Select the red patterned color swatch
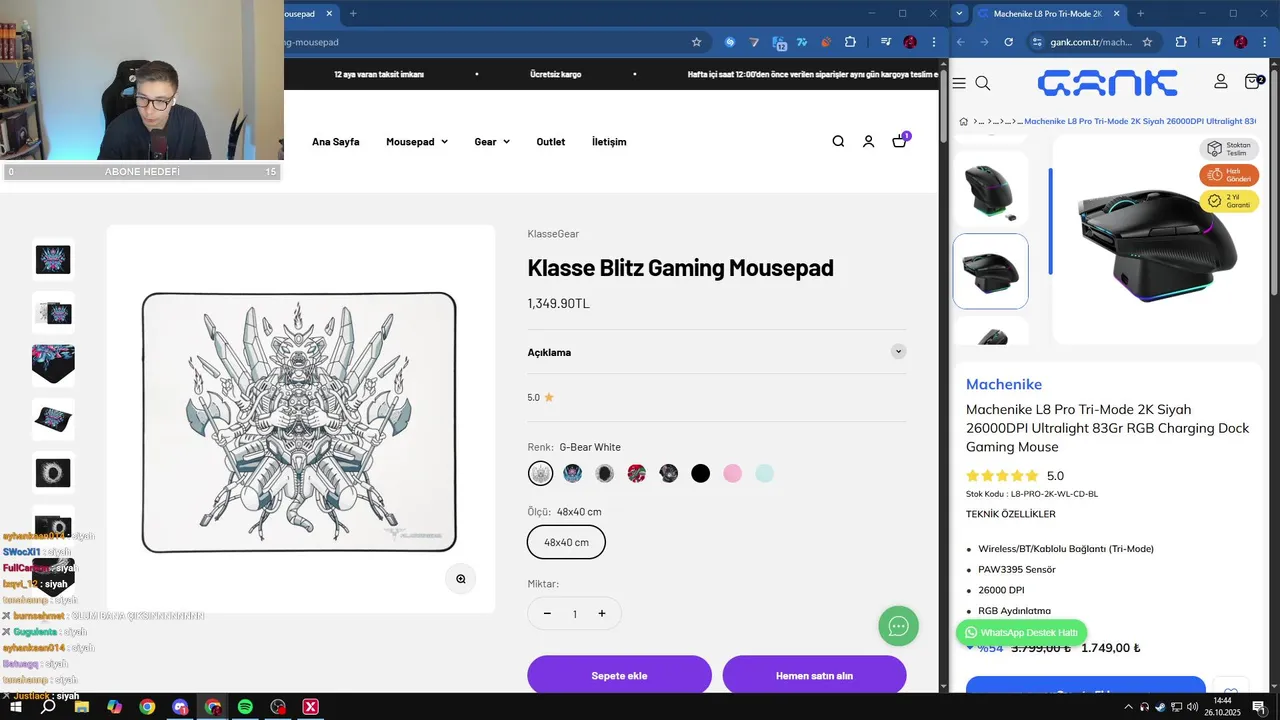Image resolution: width=1280 pixels, height=720 pixels. 637,474
